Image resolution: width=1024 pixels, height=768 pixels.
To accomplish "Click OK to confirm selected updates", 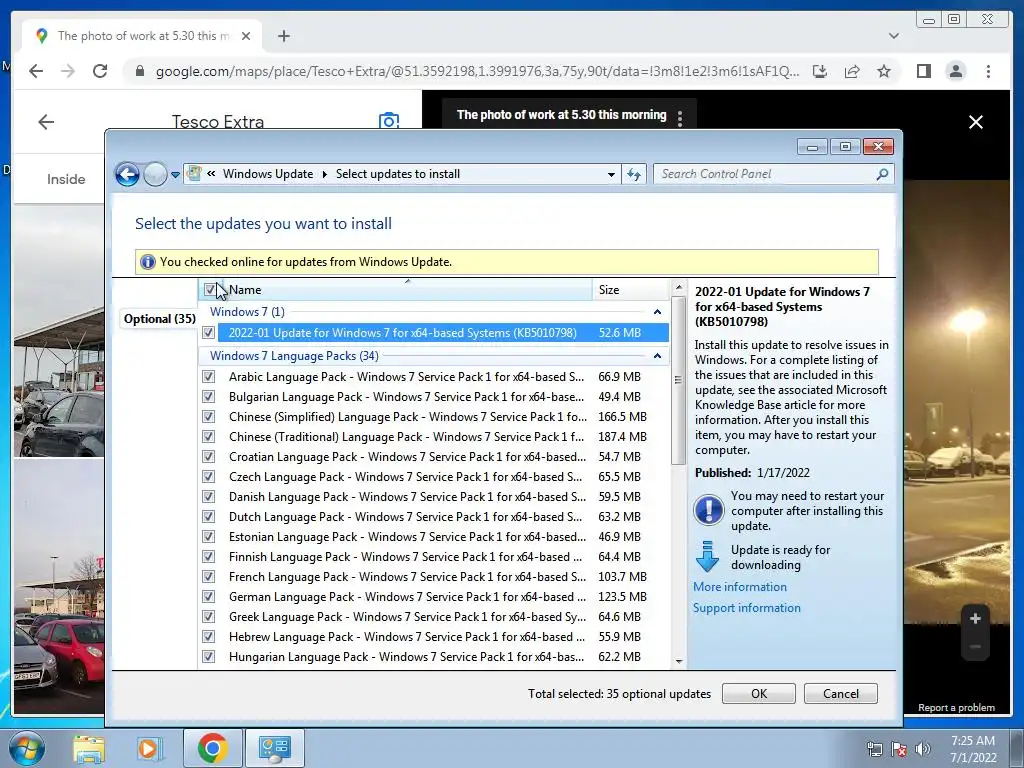I will point(759,694).
